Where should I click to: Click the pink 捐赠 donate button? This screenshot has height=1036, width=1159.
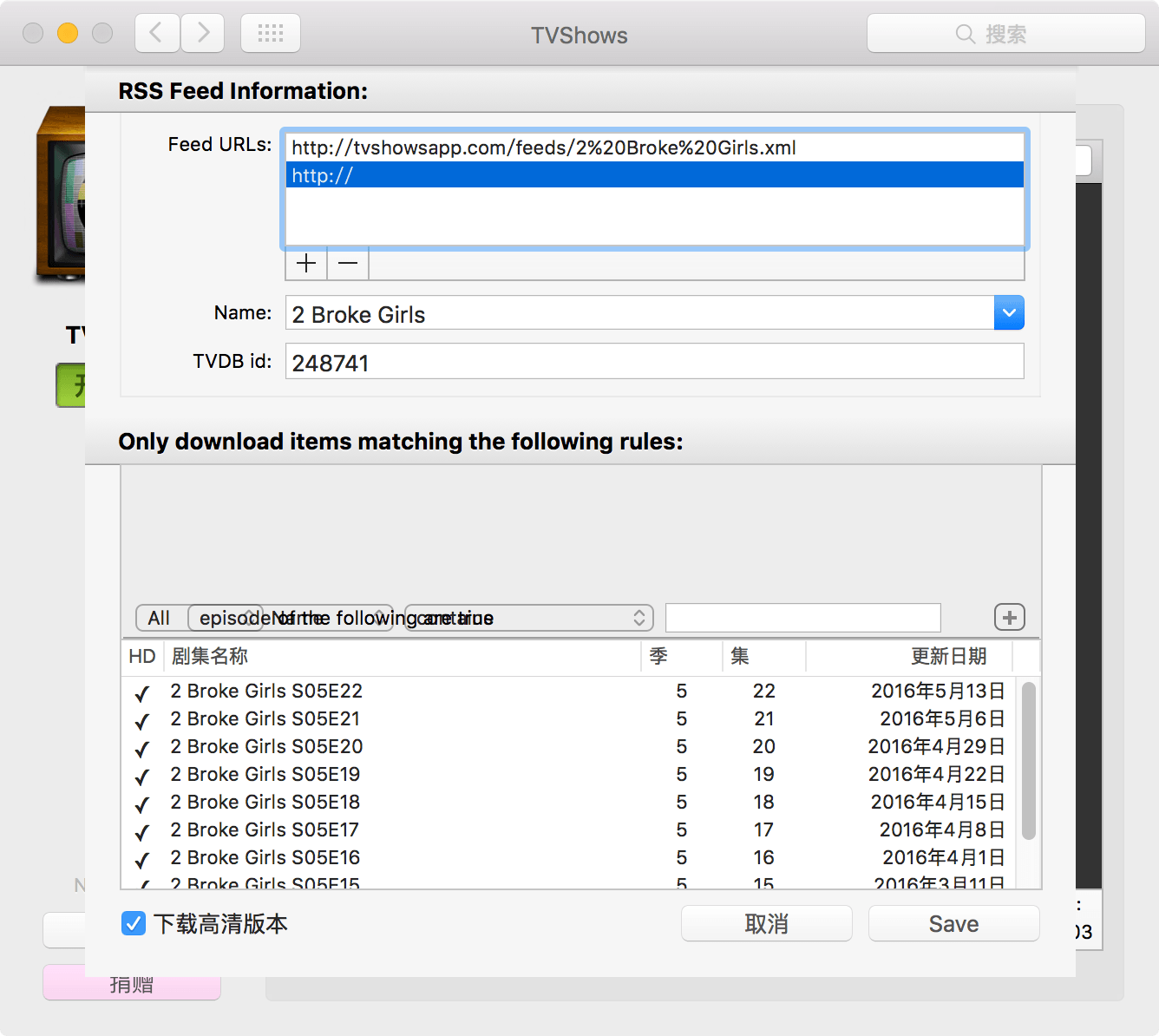pos(132,987)
